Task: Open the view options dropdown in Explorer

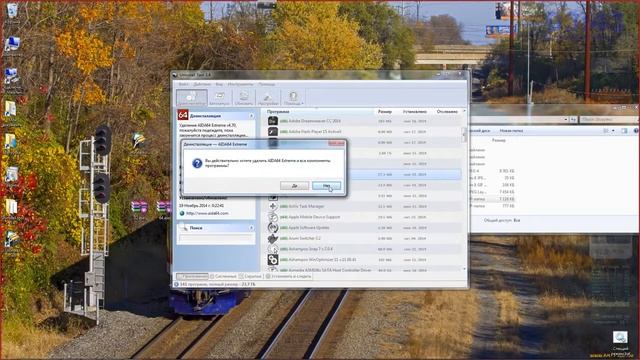Action: point(613,131)
